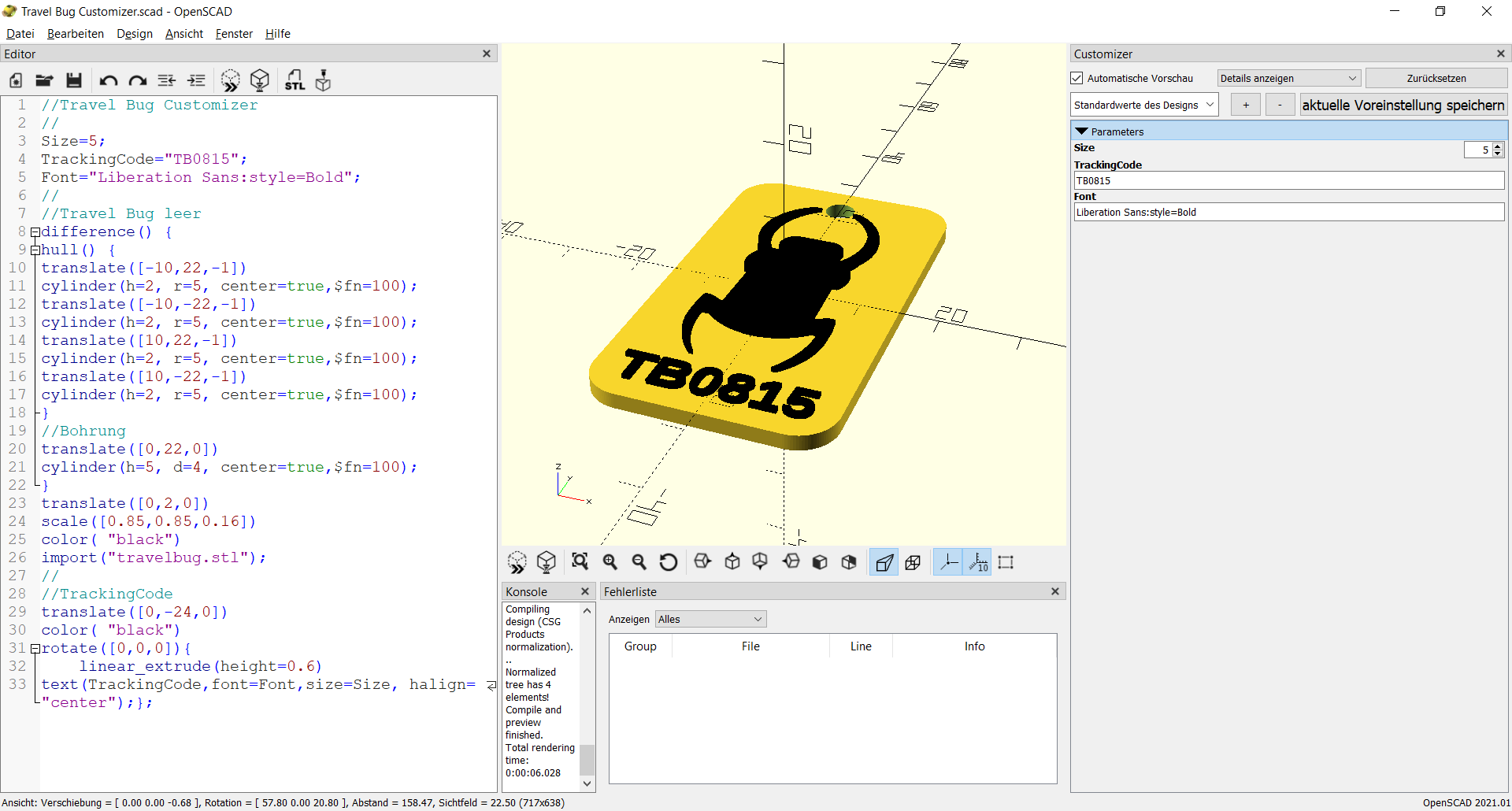Collapse the rotate block on line 31
Viewport: 1512px width, 811px height.
coord(35,649)
